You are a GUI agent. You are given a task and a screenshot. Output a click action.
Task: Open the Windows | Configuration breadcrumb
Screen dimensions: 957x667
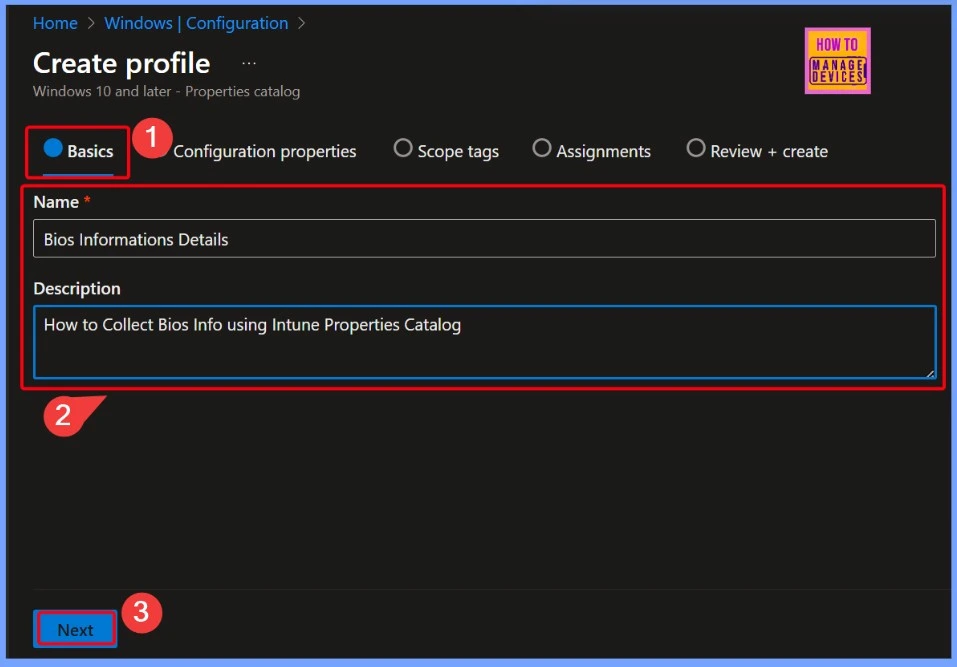click(196, 23)
